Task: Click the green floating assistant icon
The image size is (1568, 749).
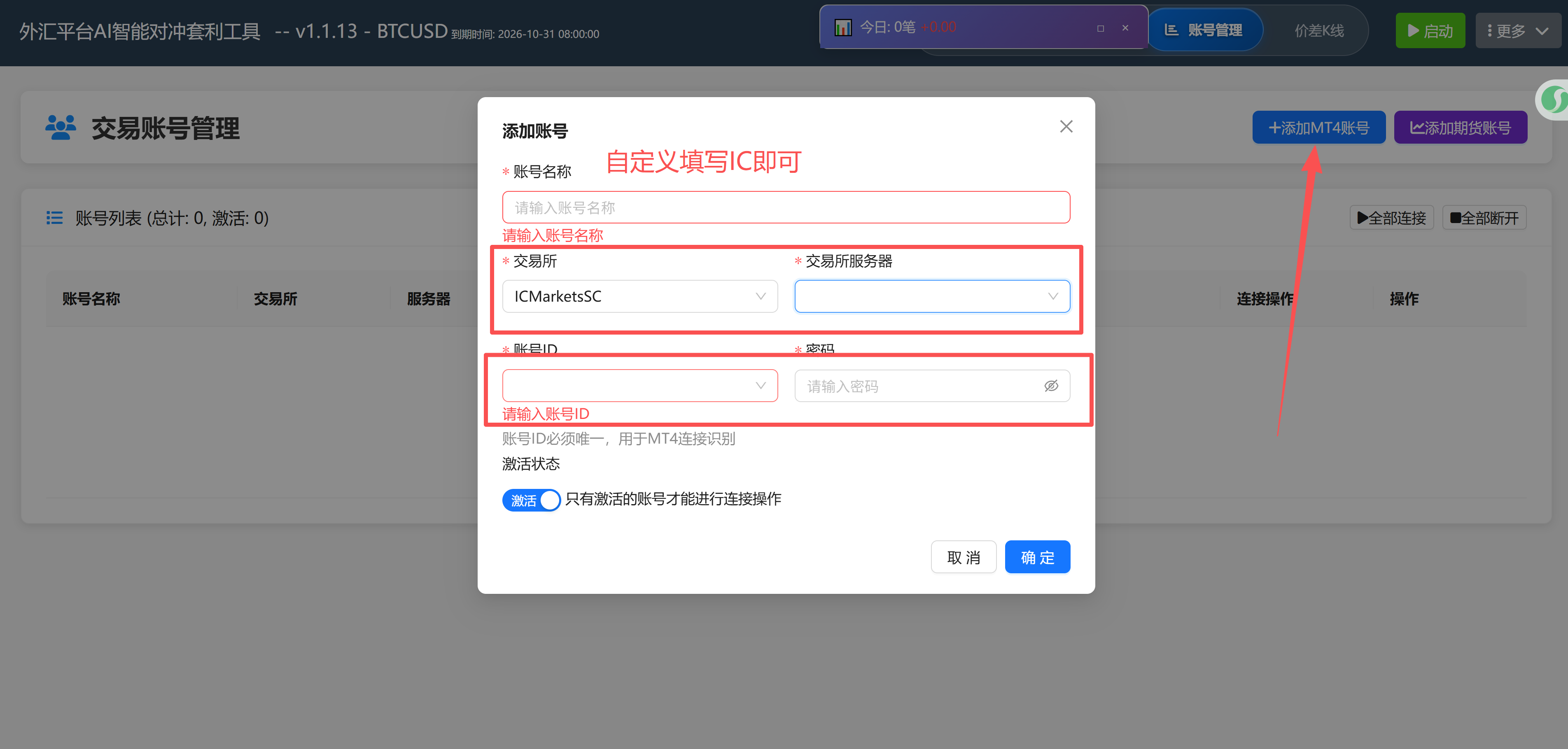Action: 1554,100
